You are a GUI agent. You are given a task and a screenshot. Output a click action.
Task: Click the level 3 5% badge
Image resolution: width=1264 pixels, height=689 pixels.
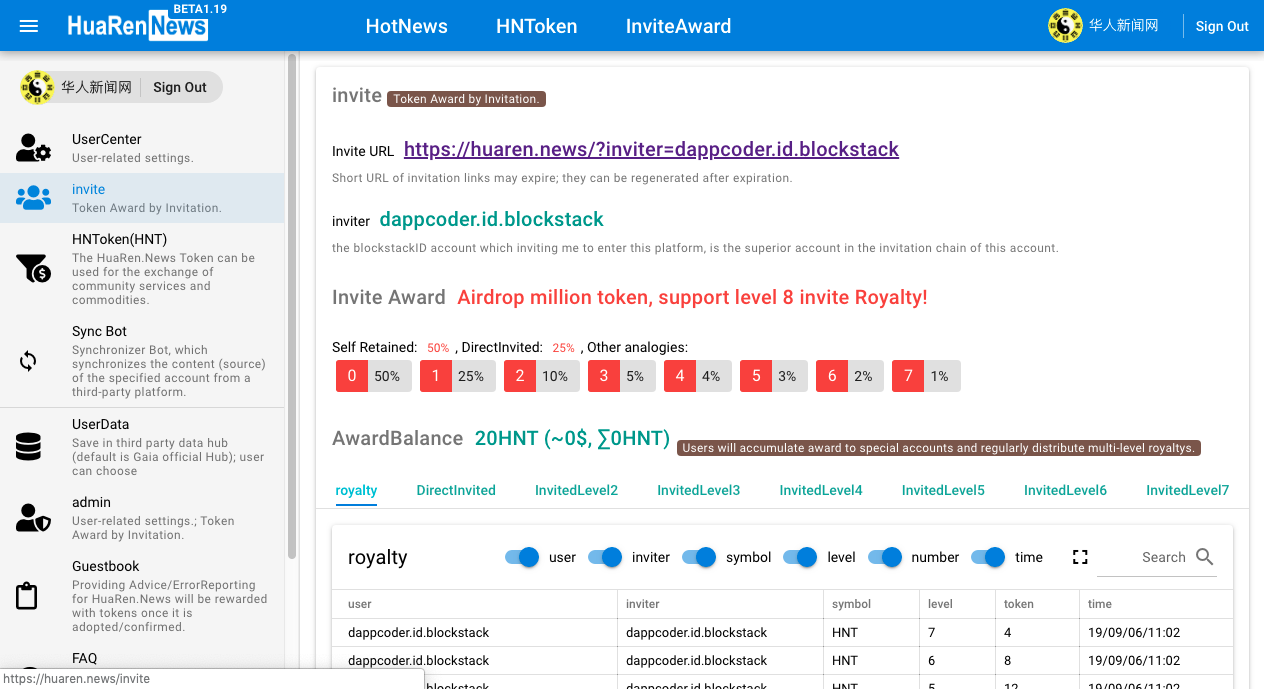tap(622, 376)
